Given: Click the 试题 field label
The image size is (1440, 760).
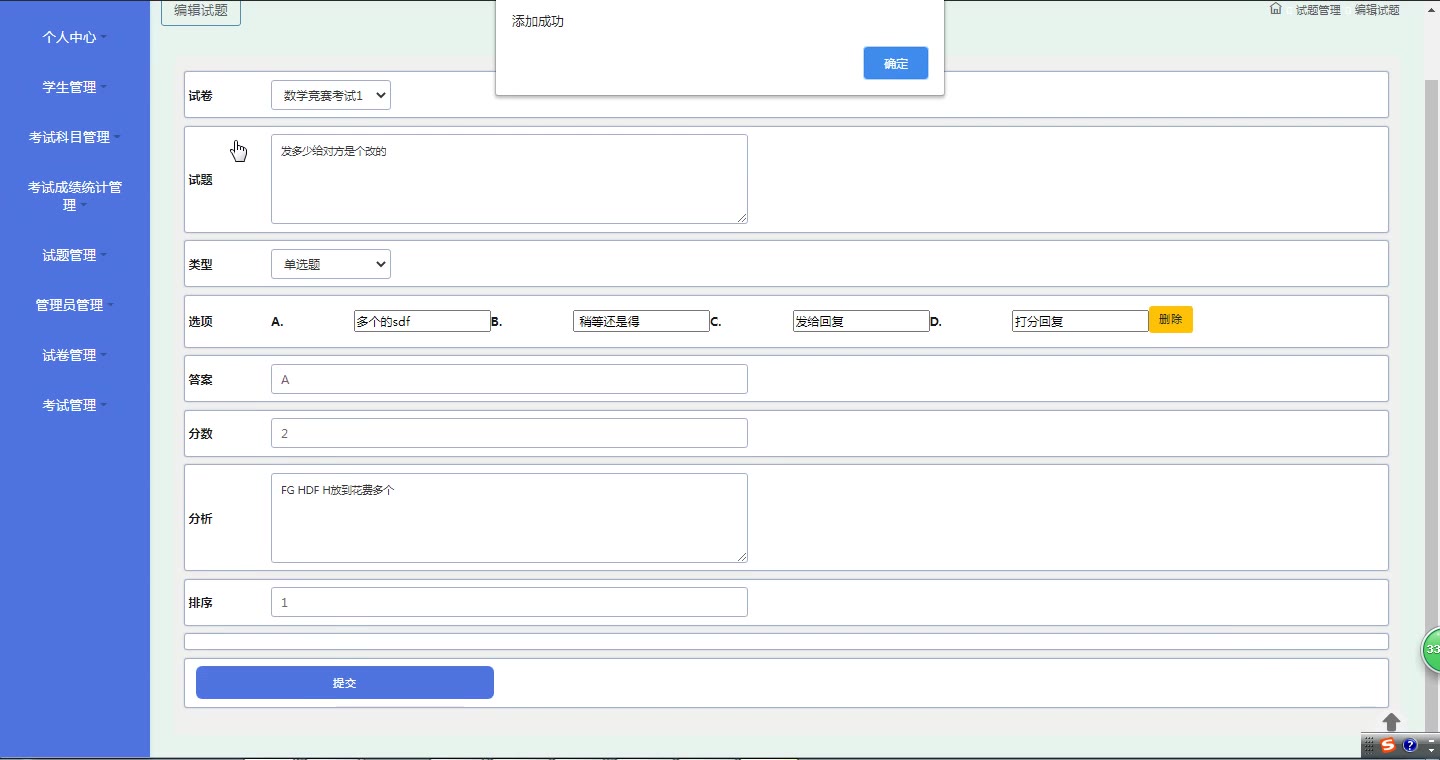Looking at the screenshot, I should pos(201,180).
